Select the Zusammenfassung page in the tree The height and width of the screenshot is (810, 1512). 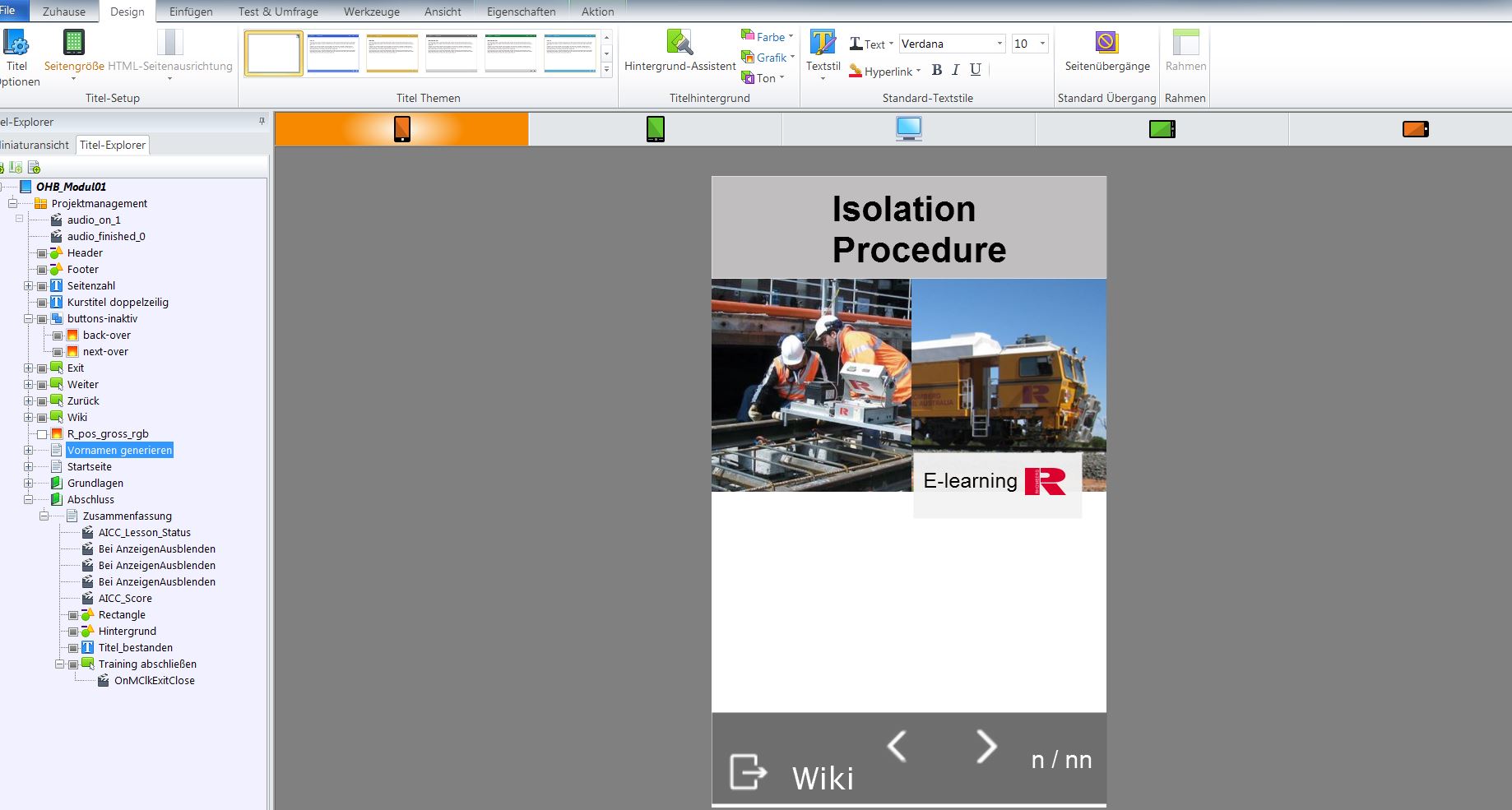click(x=127, y=516)
